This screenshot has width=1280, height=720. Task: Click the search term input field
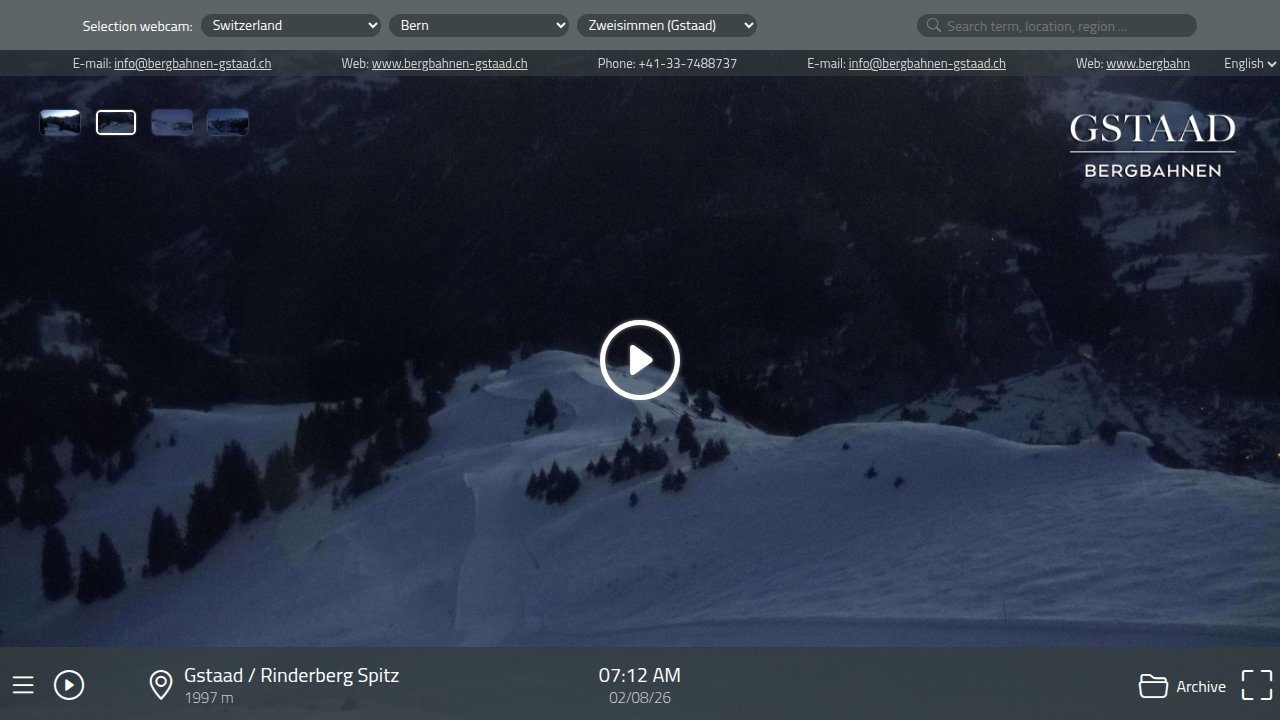(x=1065, y=26)
